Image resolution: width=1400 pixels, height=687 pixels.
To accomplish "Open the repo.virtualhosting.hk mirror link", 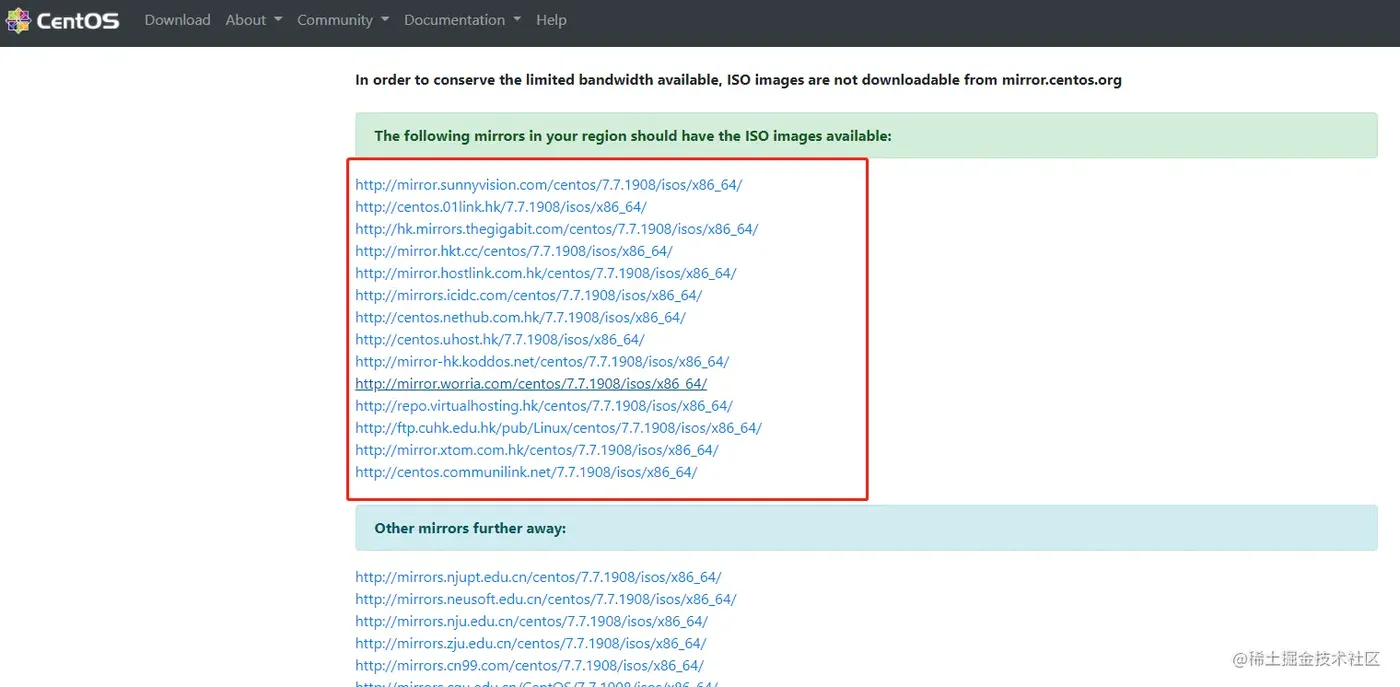I will (544, 405).
